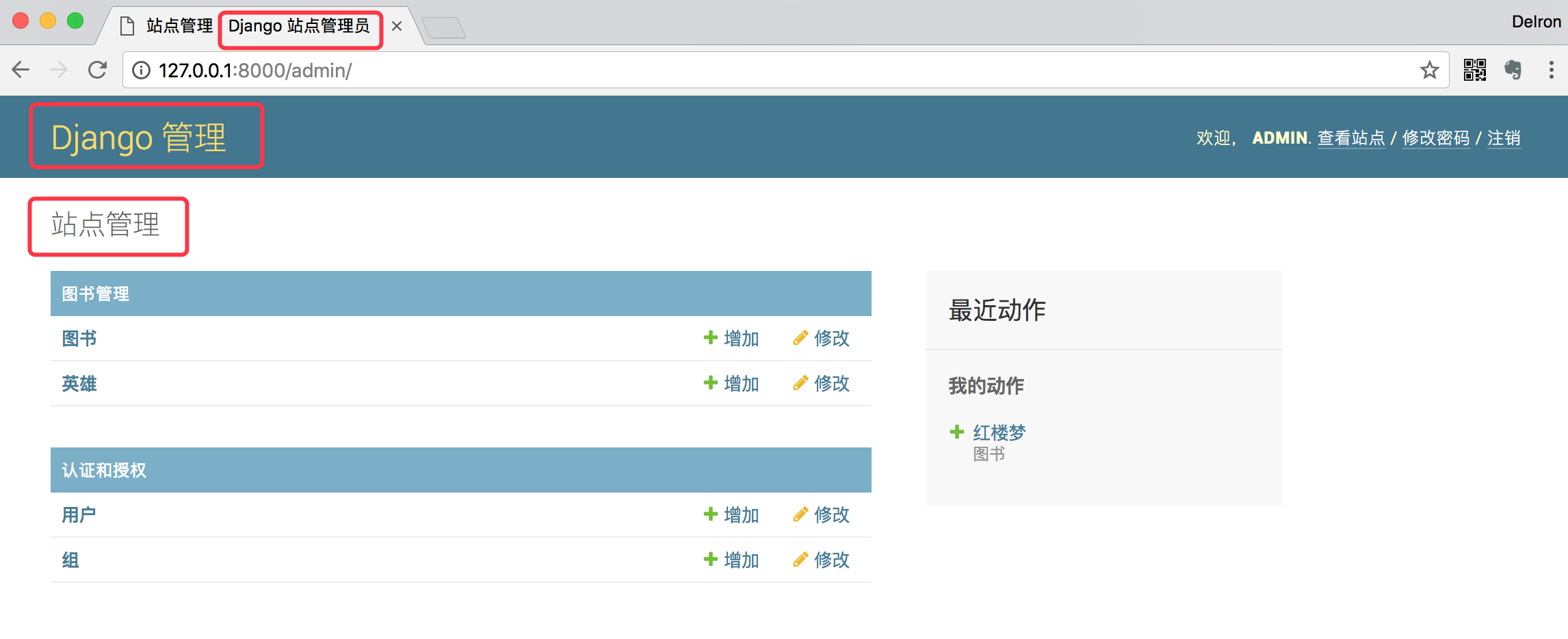
Task: Open the 用户 management page
Action: coord(78,514)
